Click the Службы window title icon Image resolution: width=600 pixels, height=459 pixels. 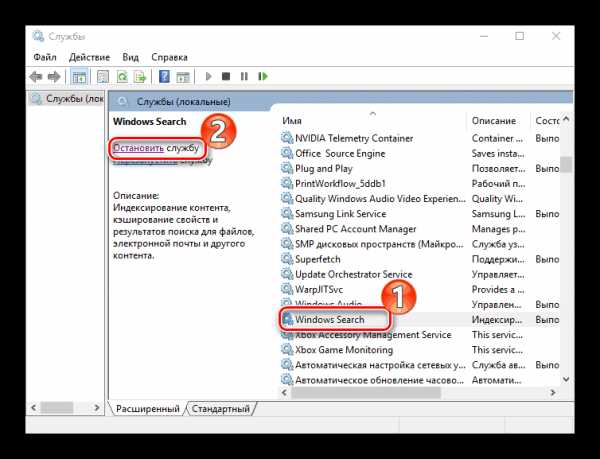tap(38, 36)
